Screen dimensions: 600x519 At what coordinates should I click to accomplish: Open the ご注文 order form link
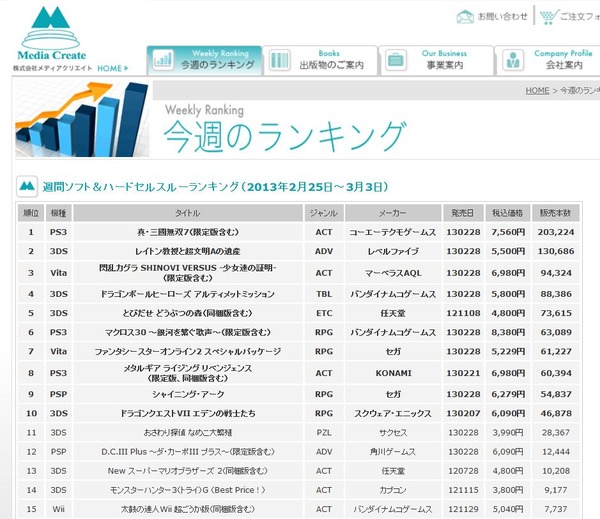pyautogui.click(x=580, y=16)
